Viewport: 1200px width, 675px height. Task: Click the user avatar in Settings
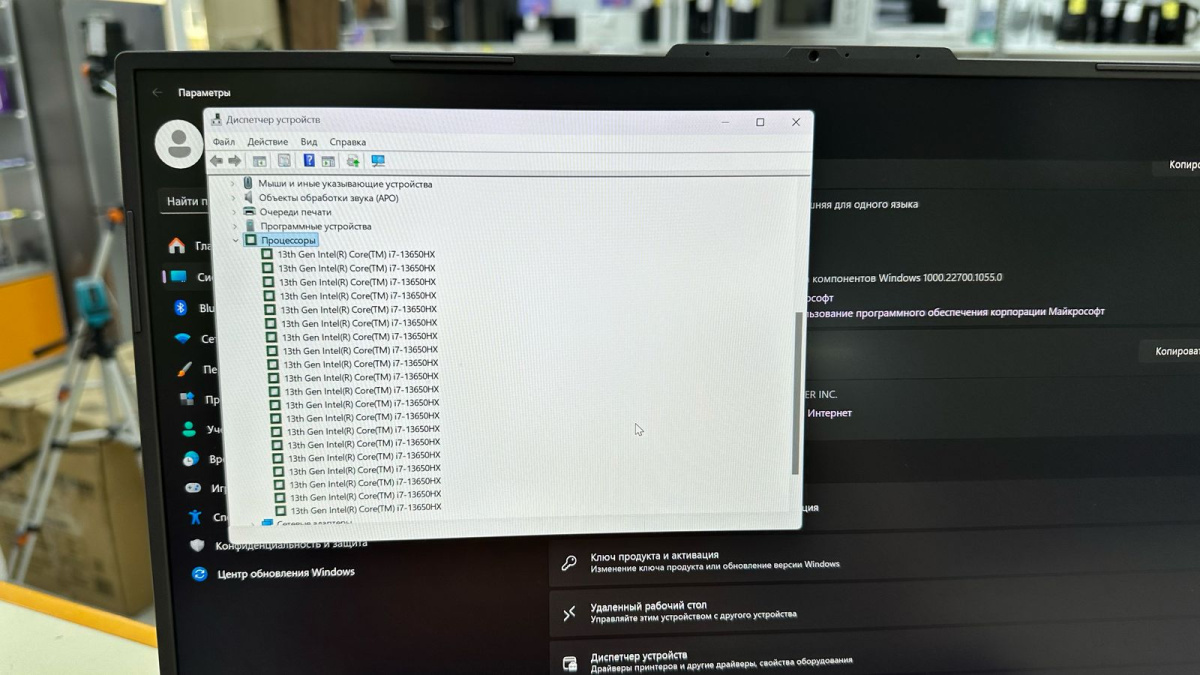tap(179, 144)
